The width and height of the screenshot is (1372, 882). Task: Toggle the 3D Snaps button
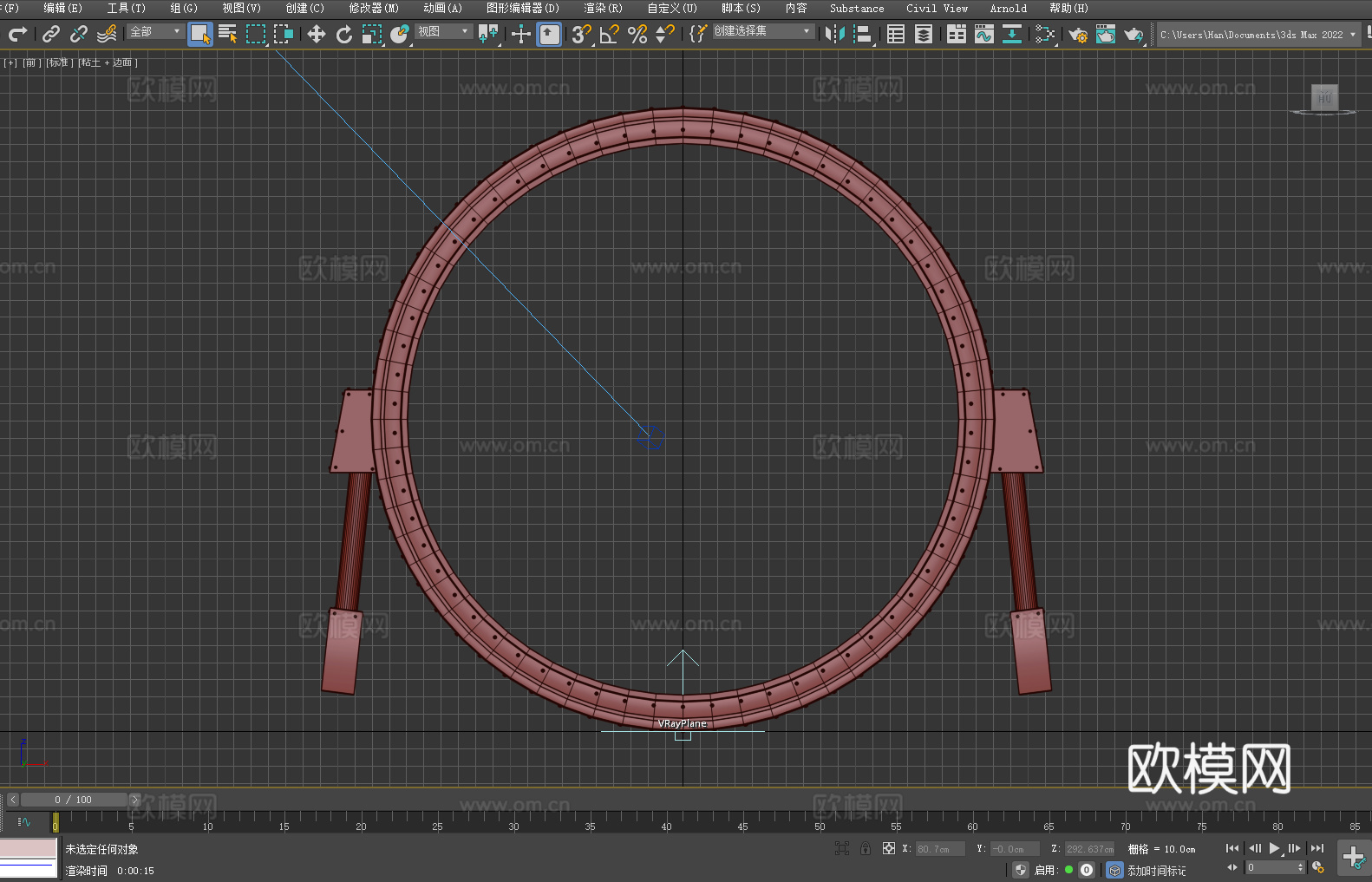(x=580, y=34)
